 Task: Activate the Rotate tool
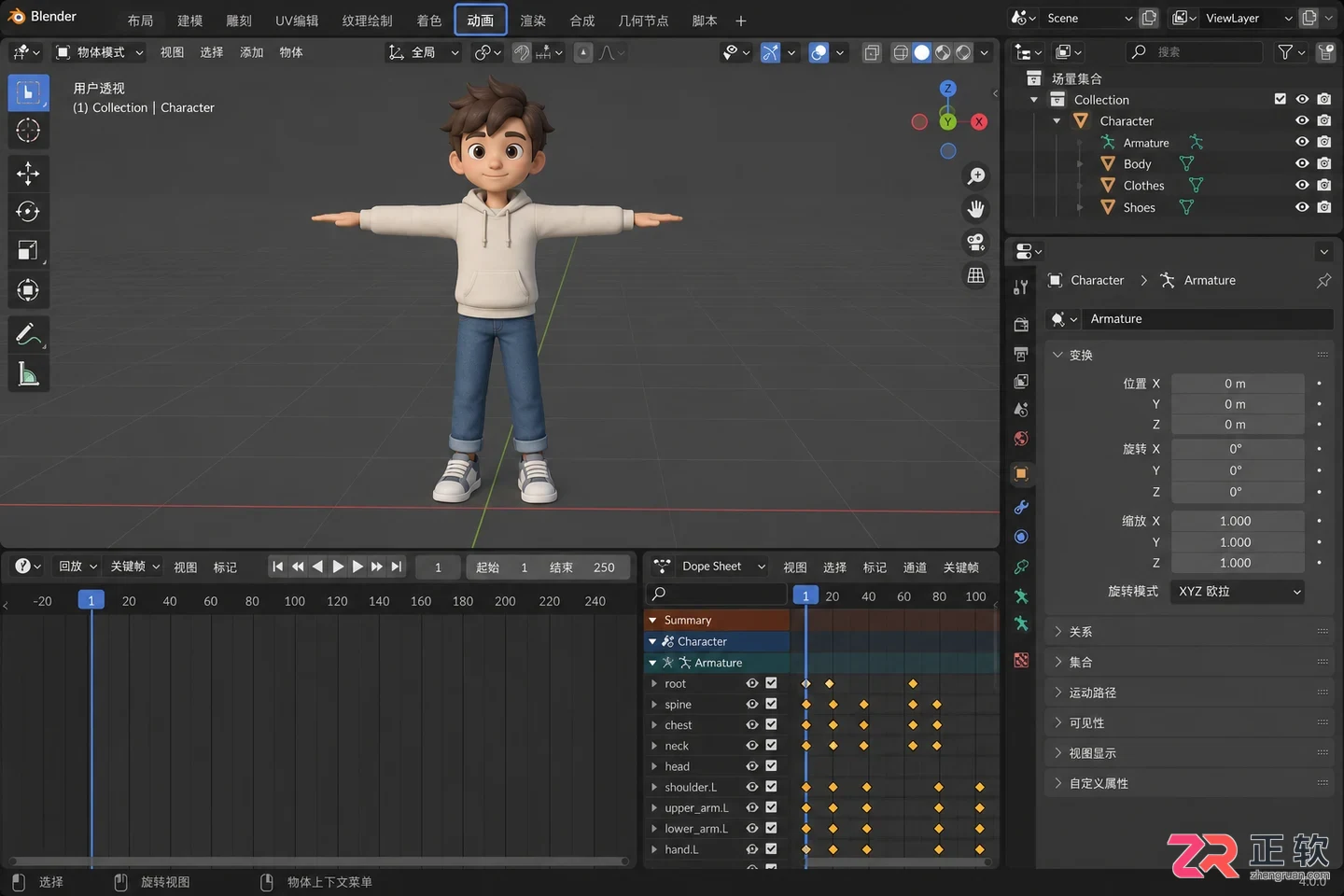pyautogui.click(x=28, y=212)
